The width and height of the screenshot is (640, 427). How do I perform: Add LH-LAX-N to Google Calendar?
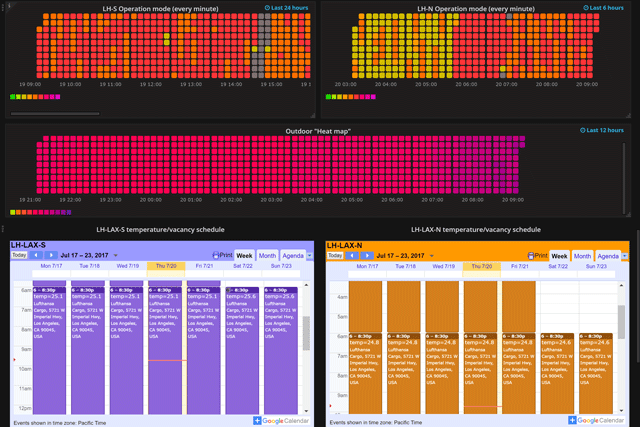pyautogui.click(x=601, y=421)
